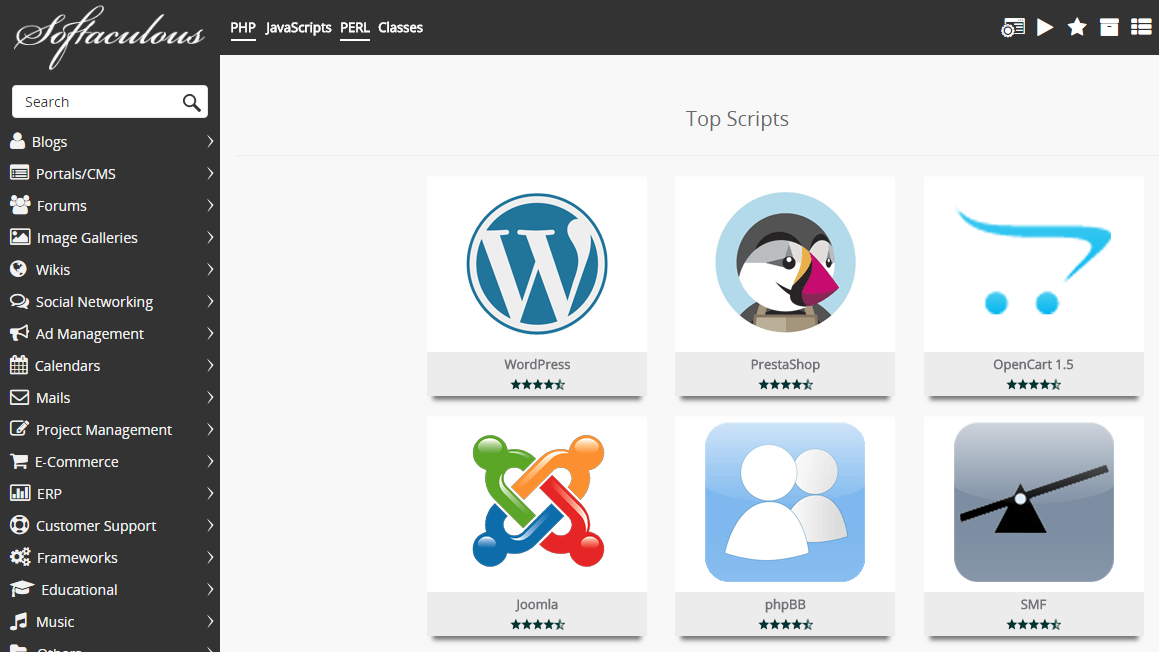
Task: Expand the Social Networking chevron
Action: pyautogui.click(x=210, y=302)
